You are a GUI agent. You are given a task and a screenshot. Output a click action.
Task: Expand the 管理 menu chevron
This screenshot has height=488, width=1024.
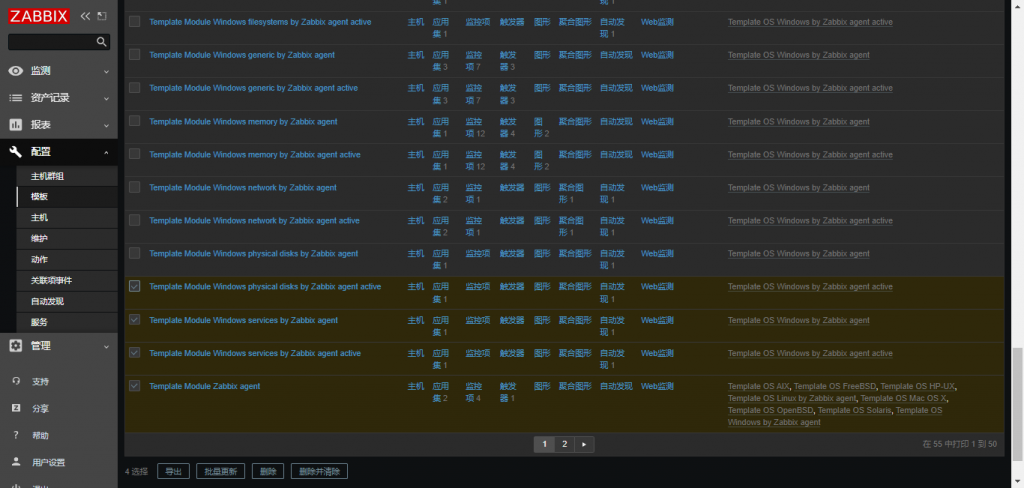pyautogui.click(x=106, y=346)
